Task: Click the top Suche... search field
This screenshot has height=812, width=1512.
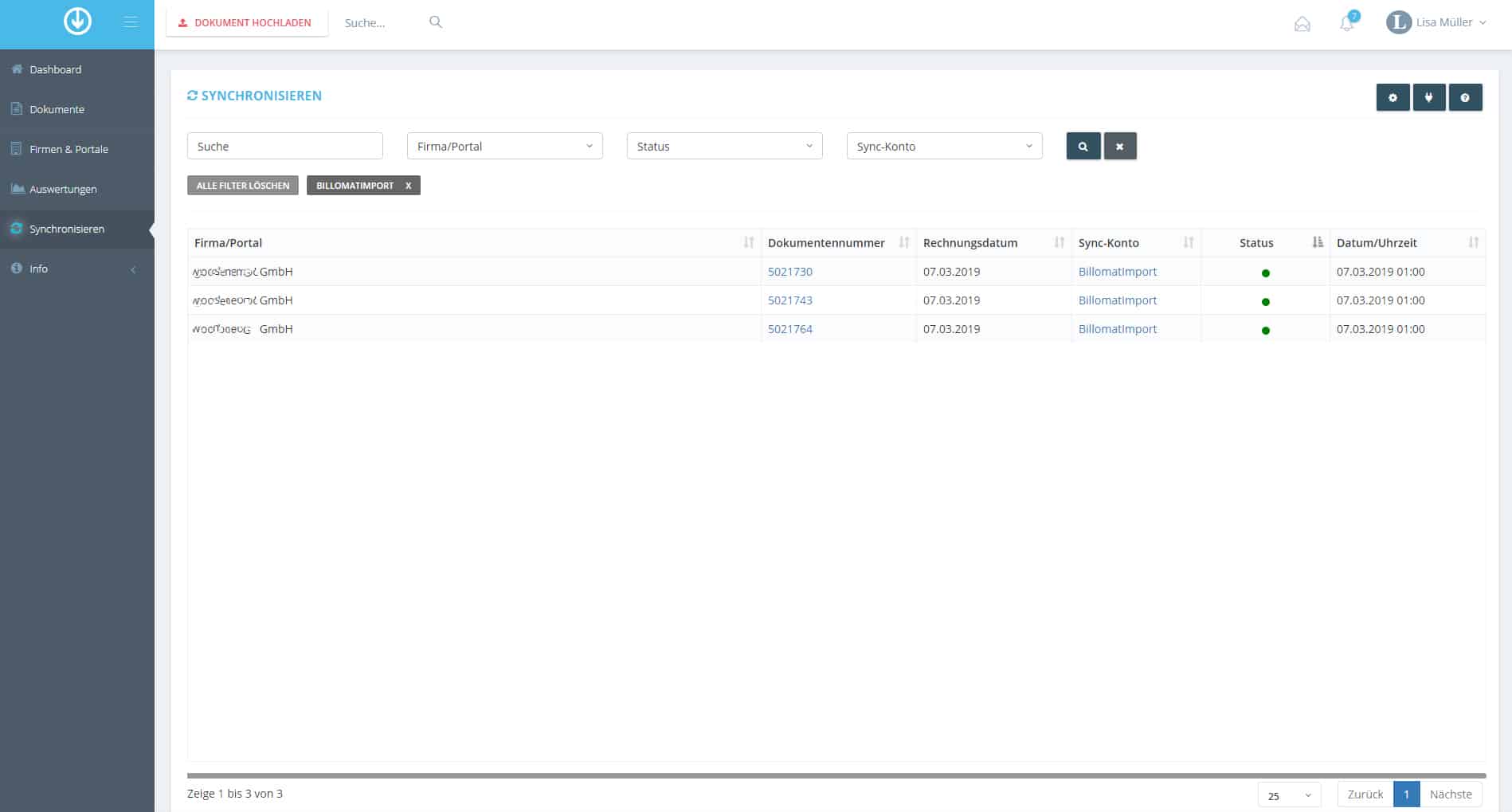Action: [x=382, y=23]
